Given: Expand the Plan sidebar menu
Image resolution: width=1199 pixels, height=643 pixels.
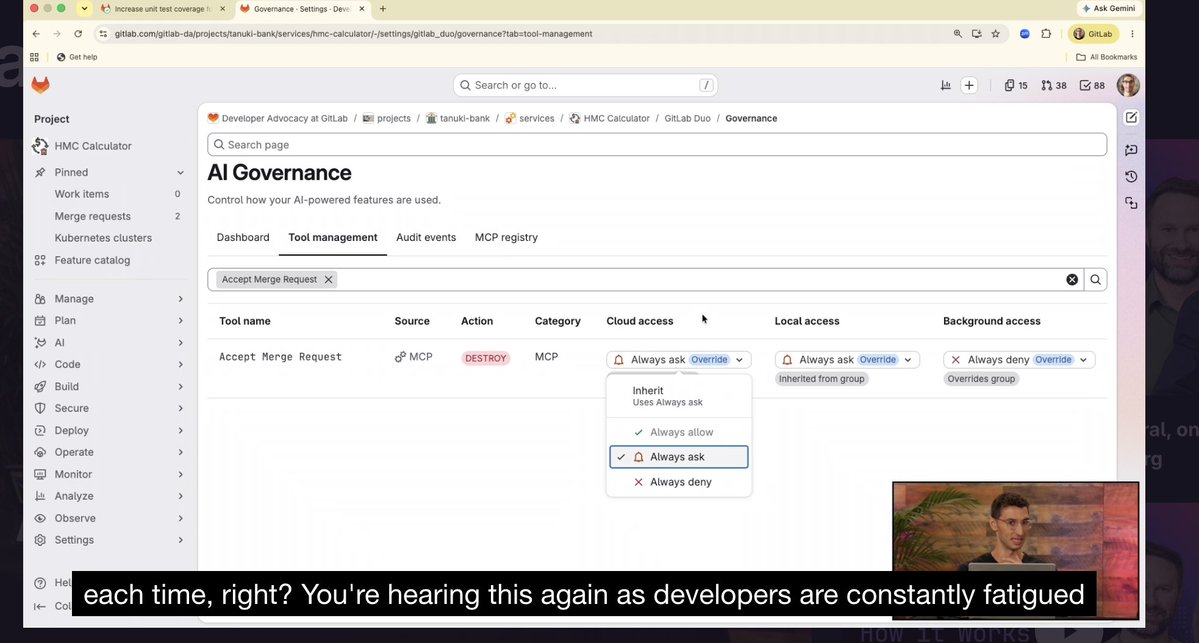Looking at the screenshot, I should pos(109,320).
